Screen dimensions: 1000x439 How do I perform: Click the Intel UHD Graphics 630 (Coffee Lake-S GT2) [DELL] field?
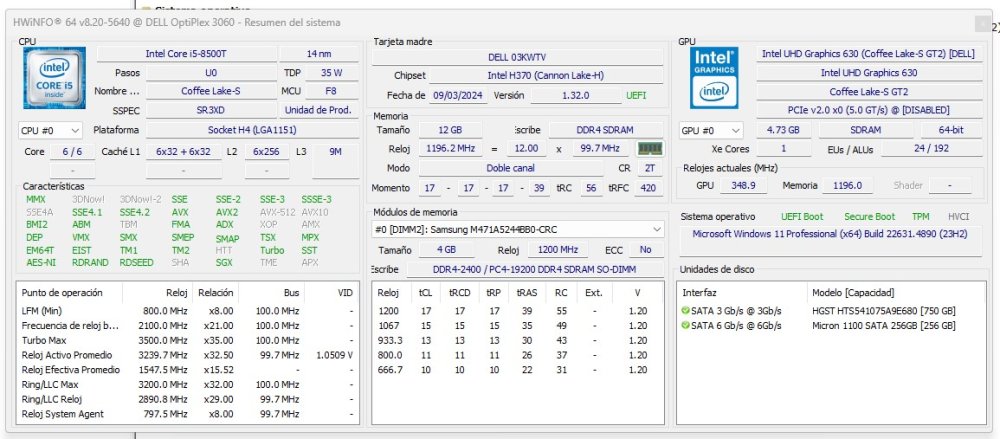pos(869,54)
